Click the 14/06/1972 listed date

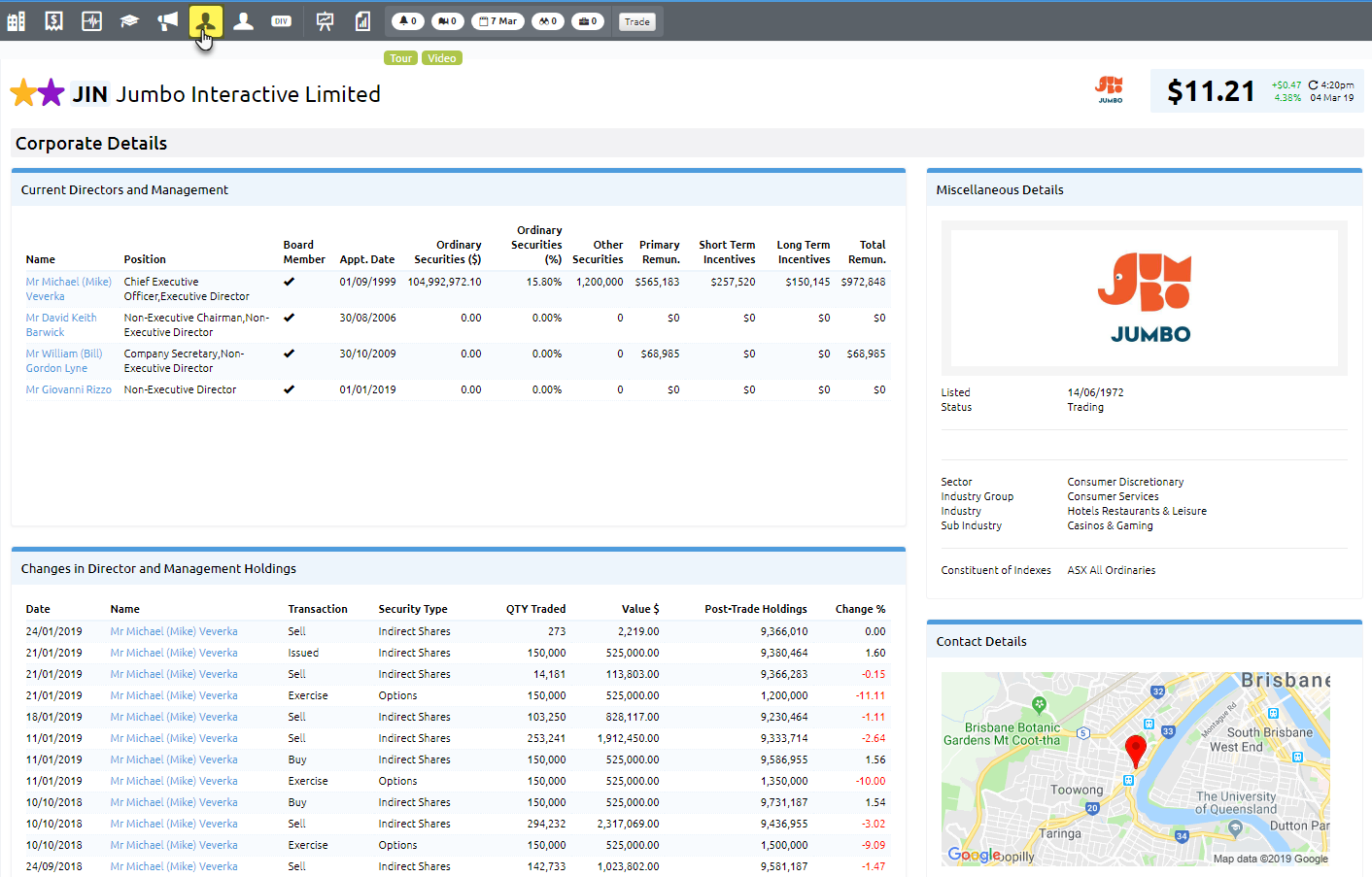coord(1095,392)
